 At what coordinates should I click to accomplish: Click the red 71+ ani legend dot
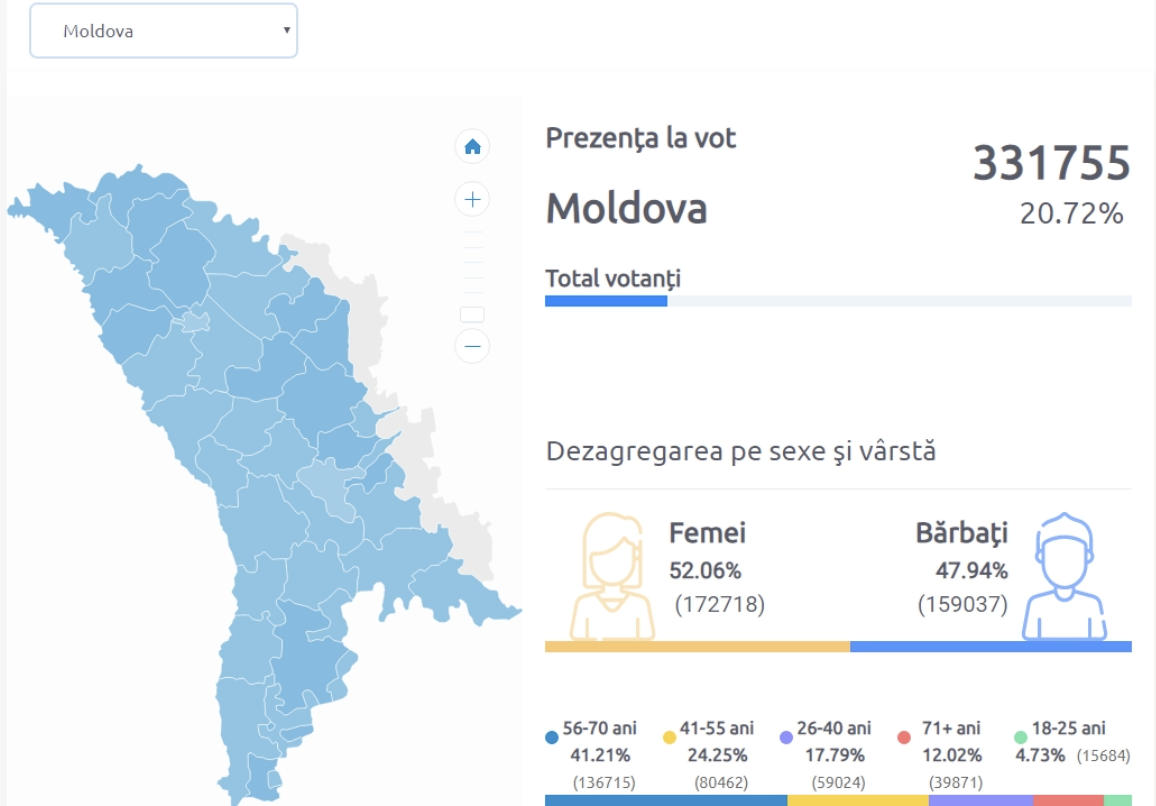[904, 738]
